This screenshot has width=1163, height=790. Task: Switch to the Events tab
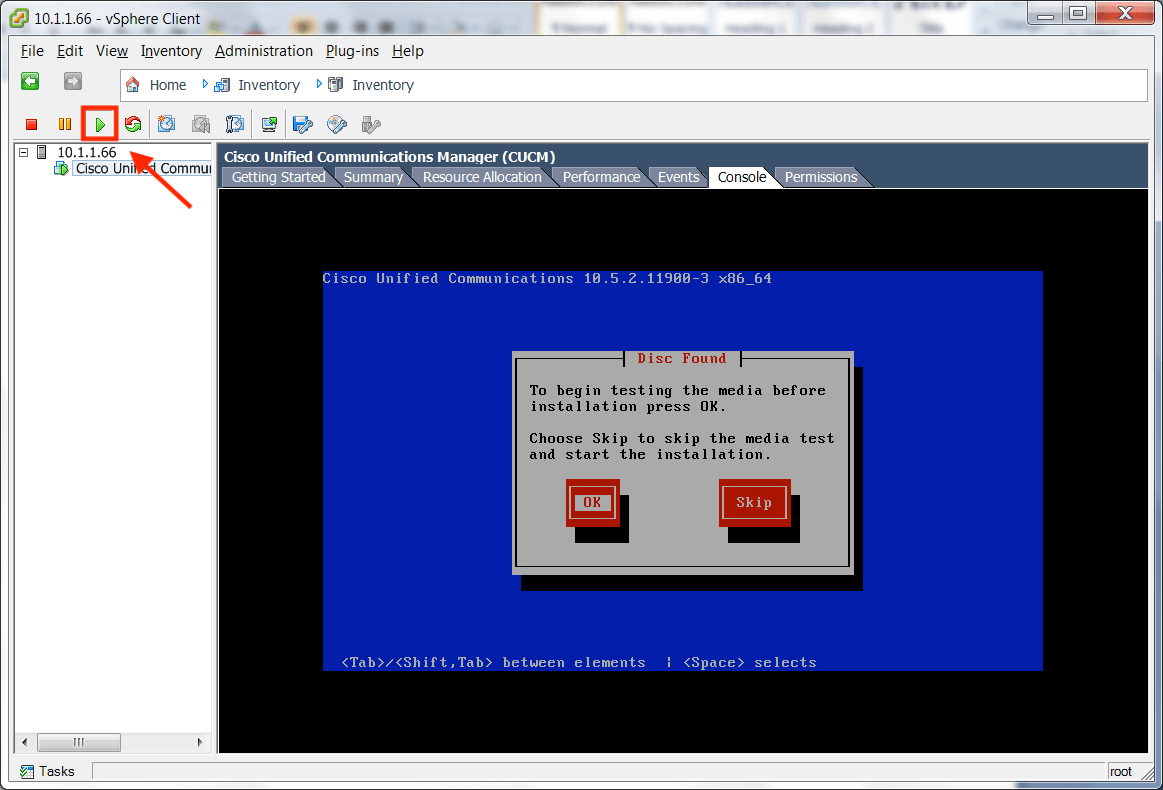pos(679,177)
